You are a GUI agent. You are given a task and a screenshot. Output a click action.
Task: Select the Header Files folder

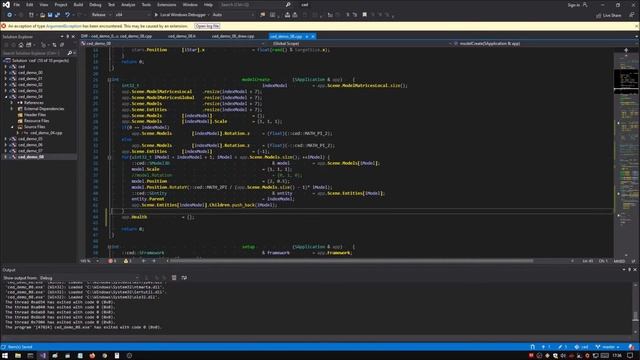35,115
